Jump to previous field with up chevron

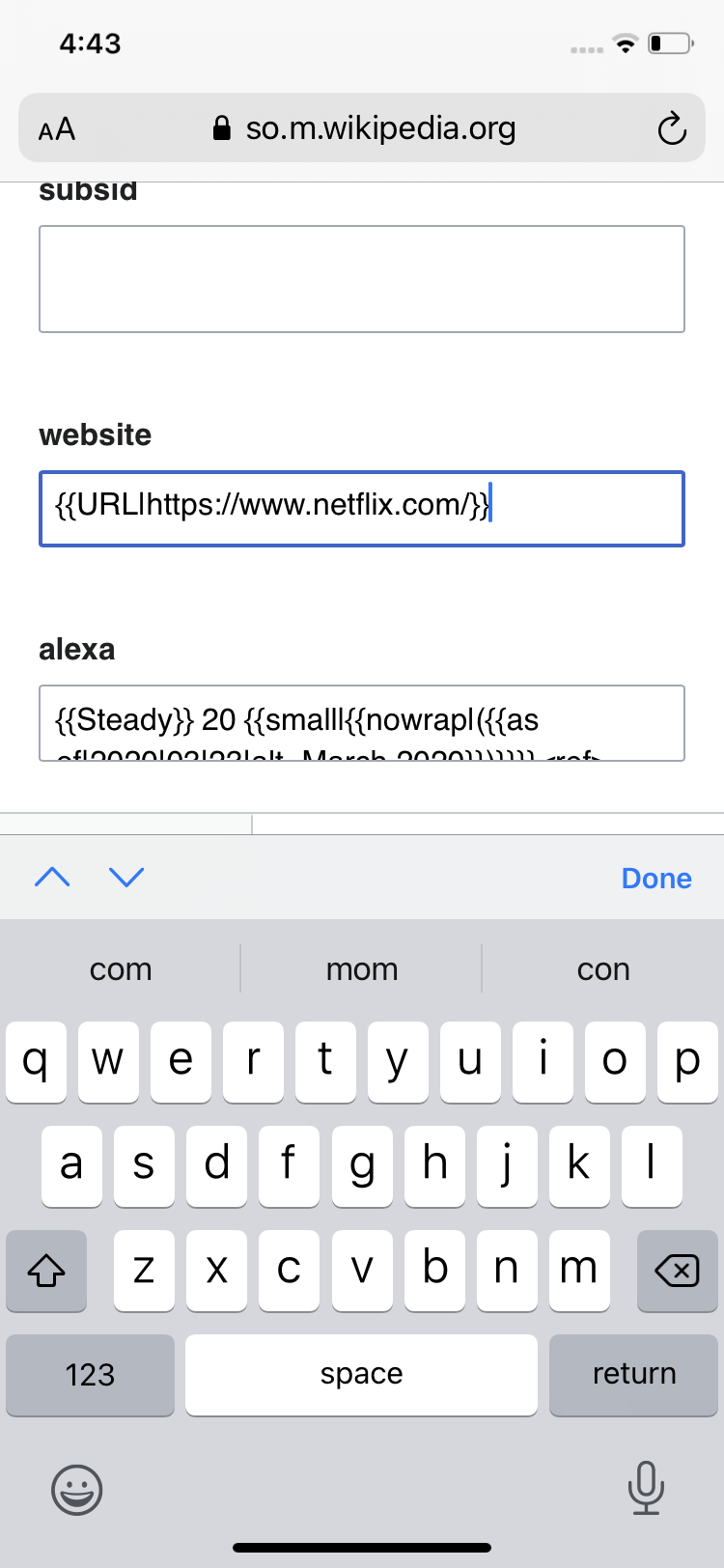[x=52, y=877]
